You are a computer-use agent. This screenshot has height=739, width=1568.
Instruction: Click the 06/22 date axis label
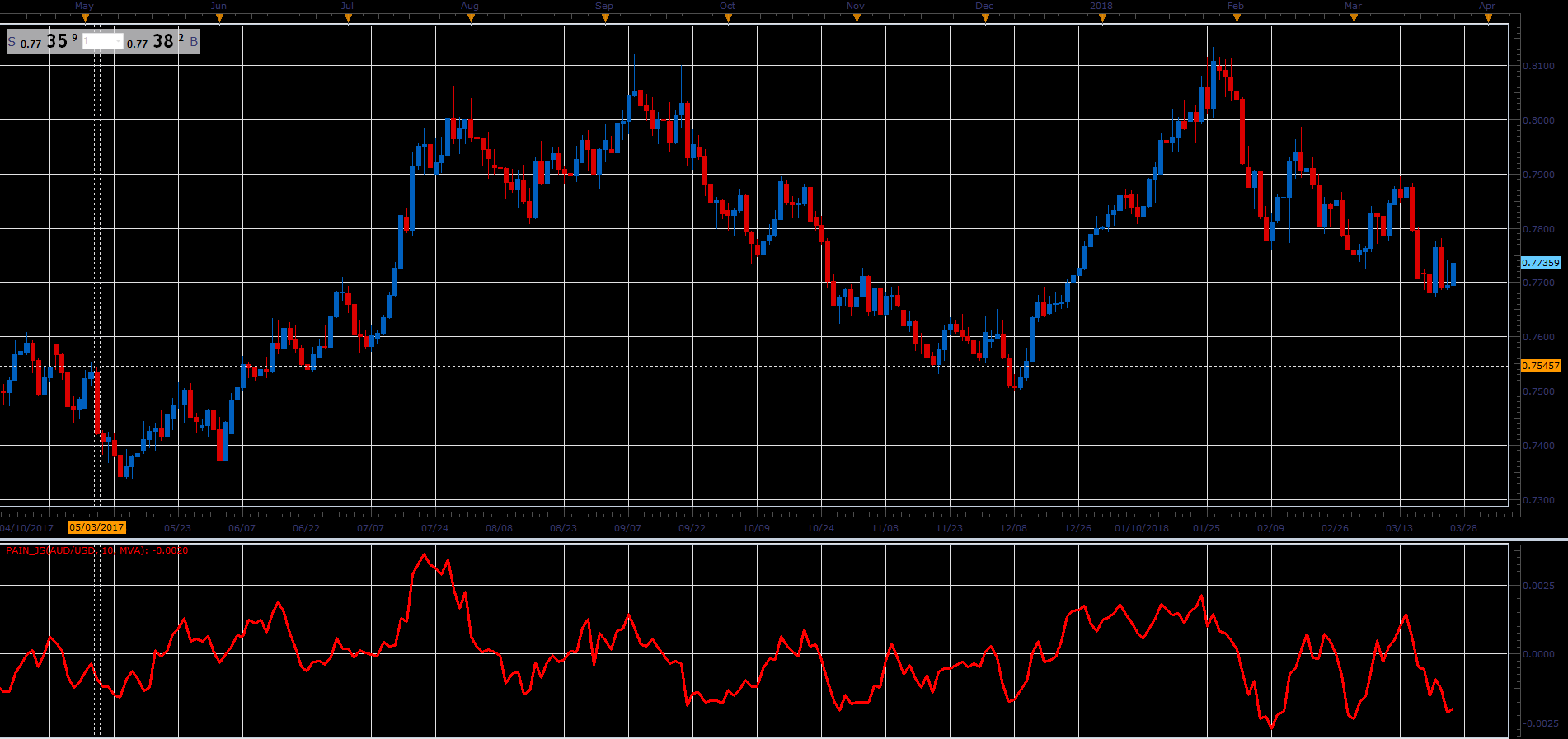(306, 528)
